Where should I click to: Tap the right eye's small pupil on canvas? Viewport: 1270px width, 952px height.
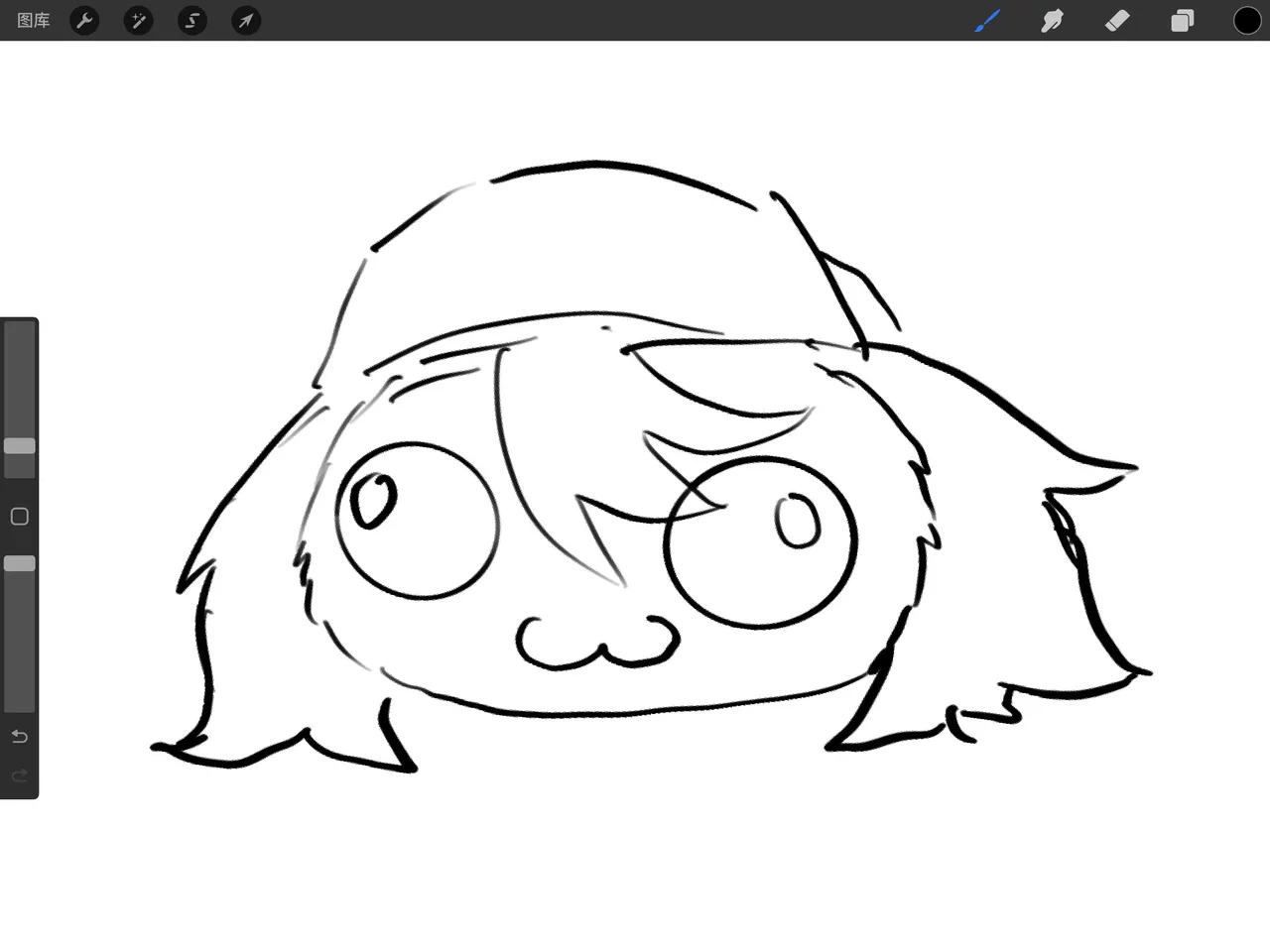point(798,521)
